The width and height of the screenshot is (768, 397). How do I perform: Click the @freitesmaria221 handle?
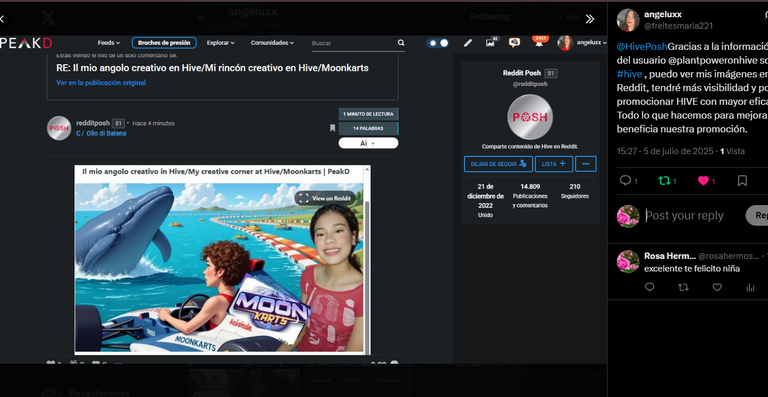tap(678, 26)
